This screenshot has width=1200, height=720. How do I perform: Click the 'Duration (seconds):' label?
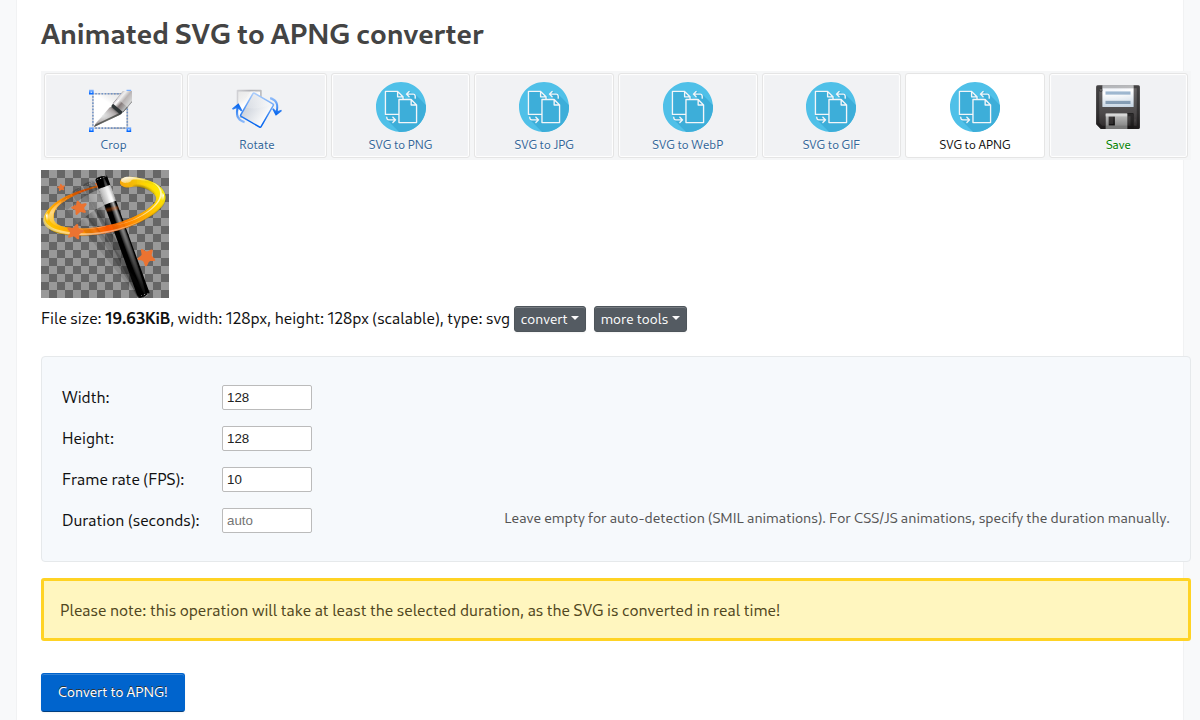(131, 520)
